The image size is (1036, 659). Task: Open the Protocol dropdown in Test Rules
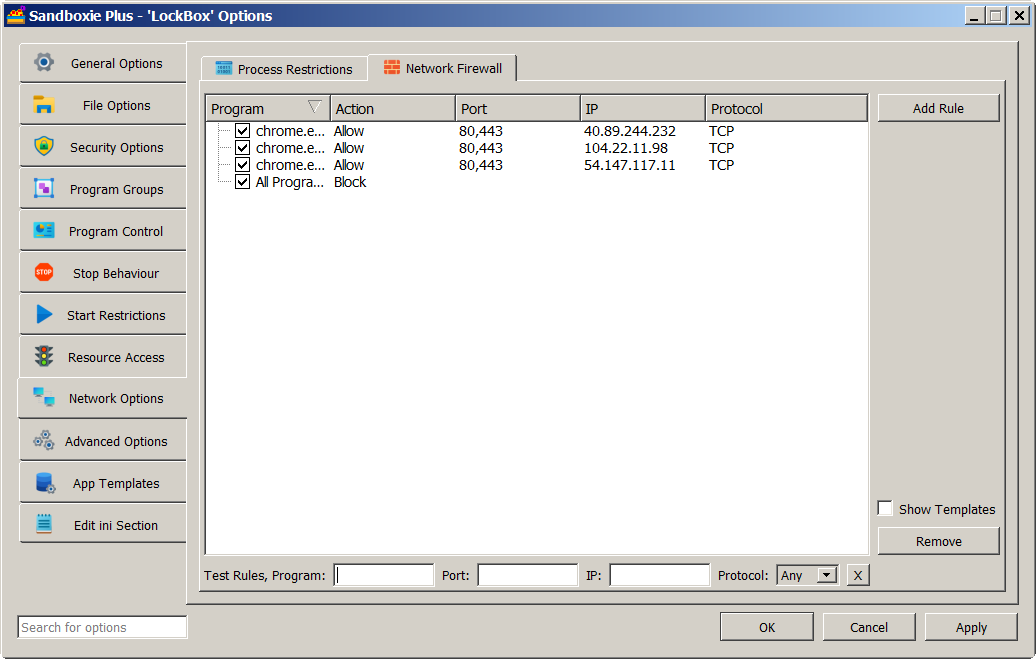(x=826, y=575)
